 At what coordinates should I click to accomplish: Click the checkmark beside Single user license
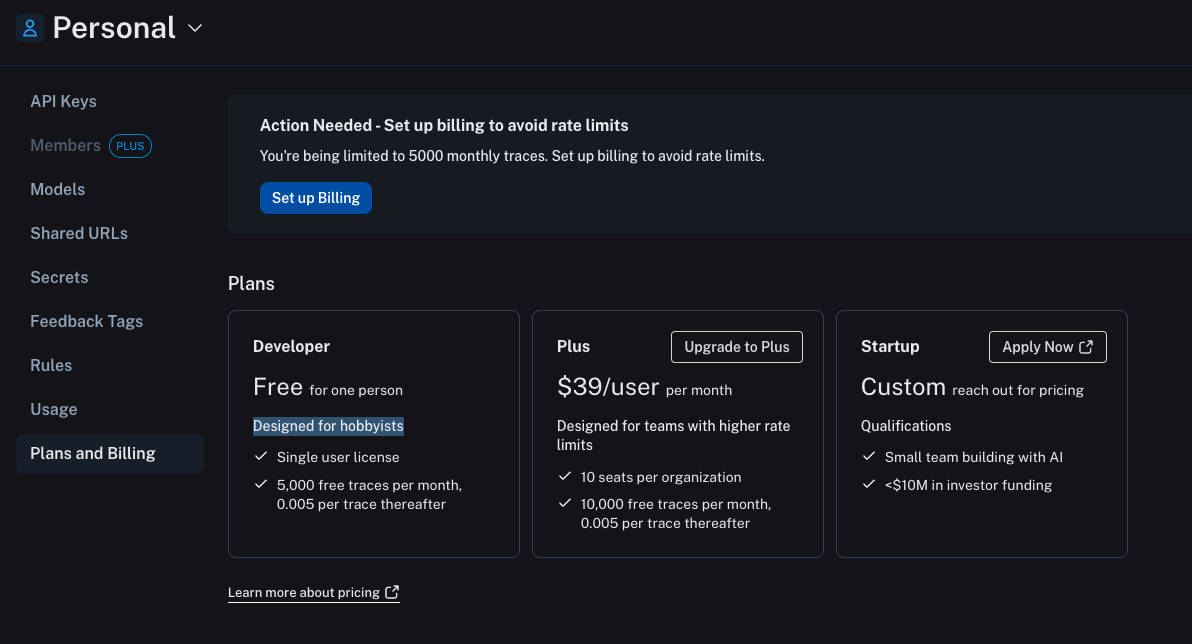click(x=260, y=457)
